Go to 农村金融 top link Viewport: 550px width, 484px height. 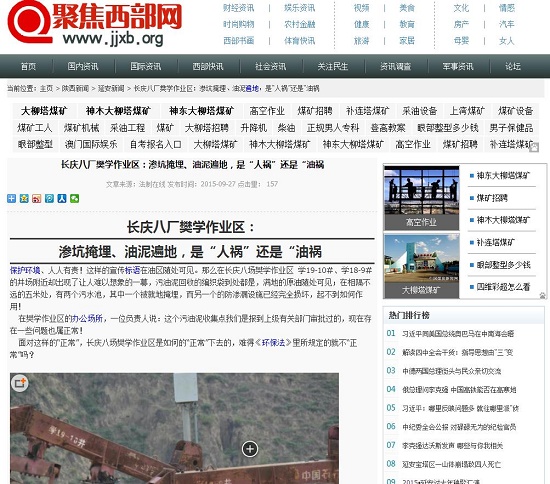coord(300,24)
